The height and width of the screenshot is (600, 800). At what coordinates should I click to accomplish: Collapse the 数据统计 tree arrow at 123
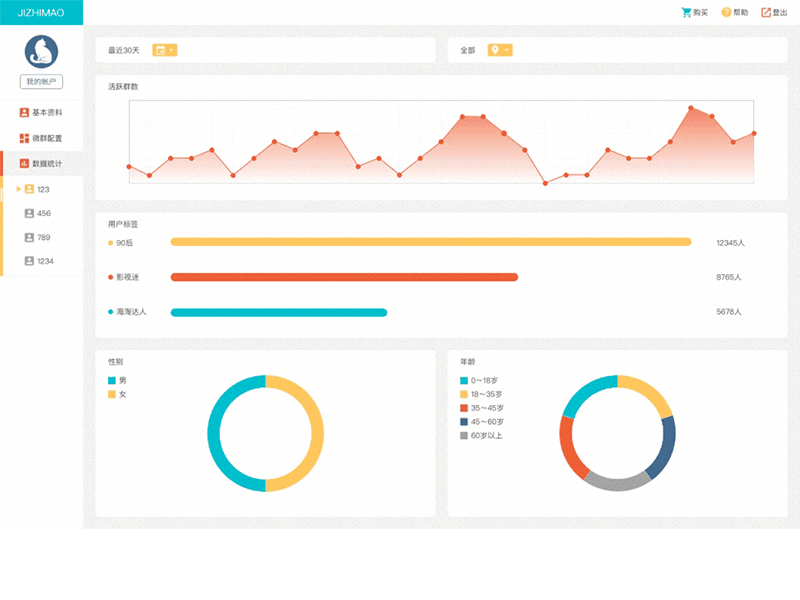click(18, 189)
